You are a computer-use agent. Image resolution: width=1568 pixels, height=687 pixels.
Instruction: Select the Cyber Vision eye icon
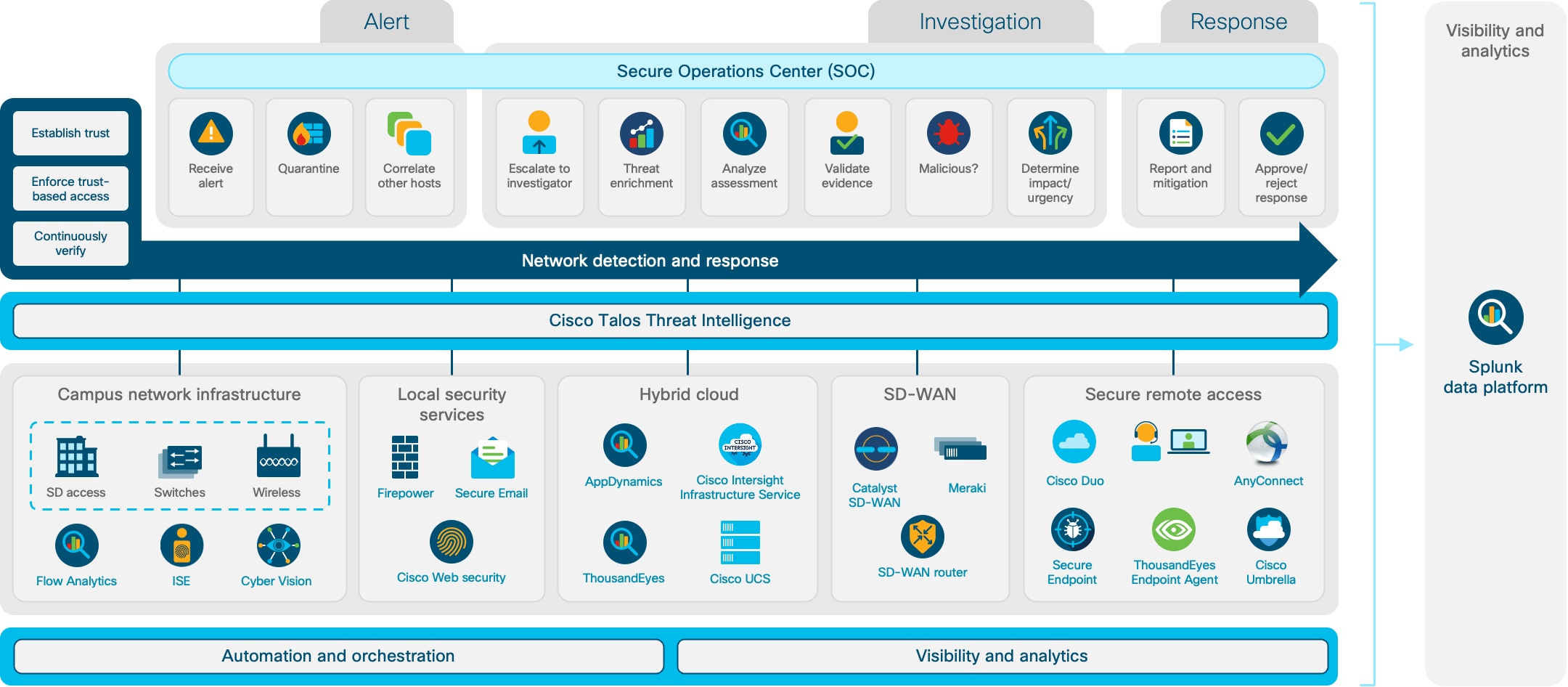click(278, 545)
